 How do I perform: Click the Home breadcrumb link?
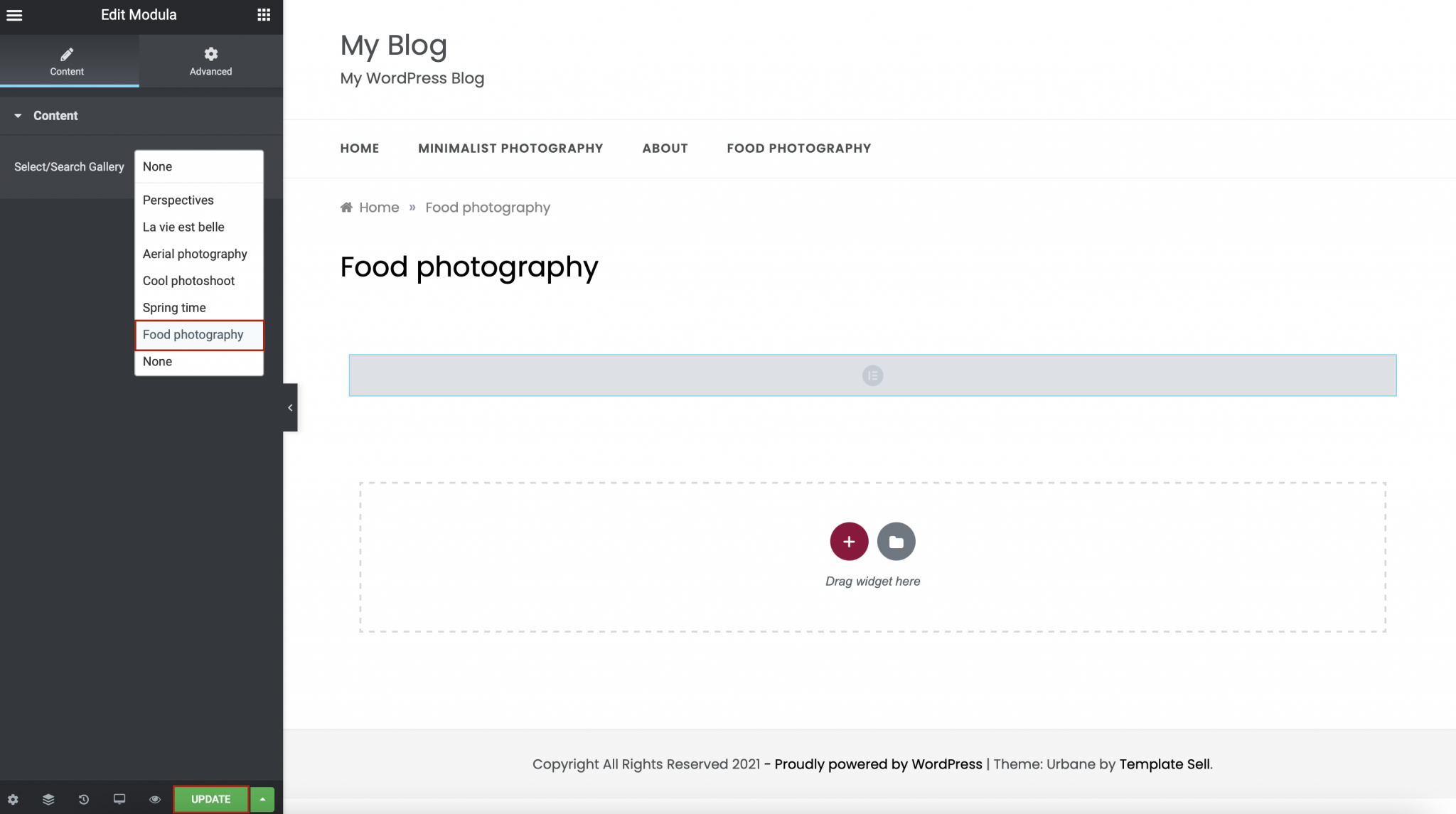click(379, 208)
